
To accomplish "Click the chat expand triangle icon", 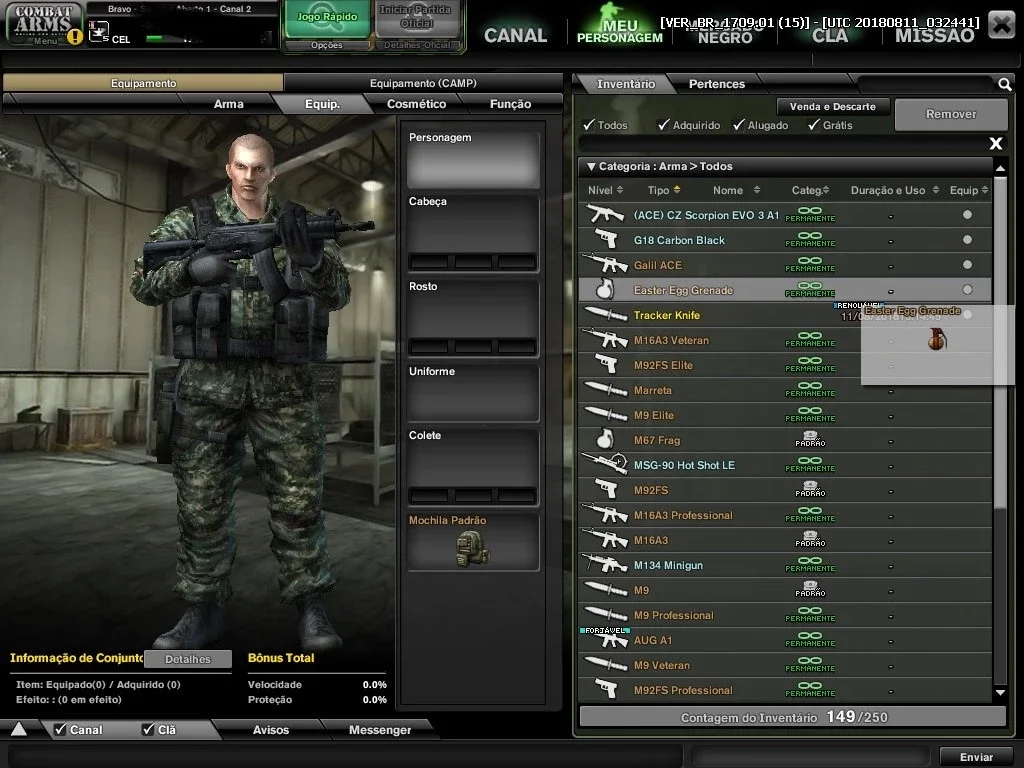I will [19, 729].
